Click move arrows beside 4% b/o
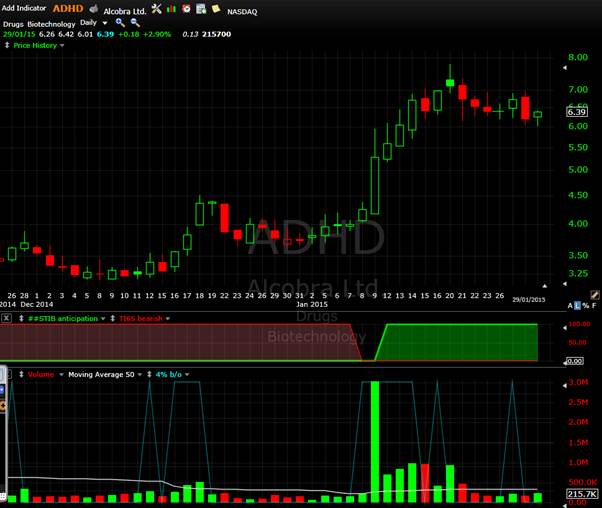Screen dimensions: 602x508 click(149, 374)
